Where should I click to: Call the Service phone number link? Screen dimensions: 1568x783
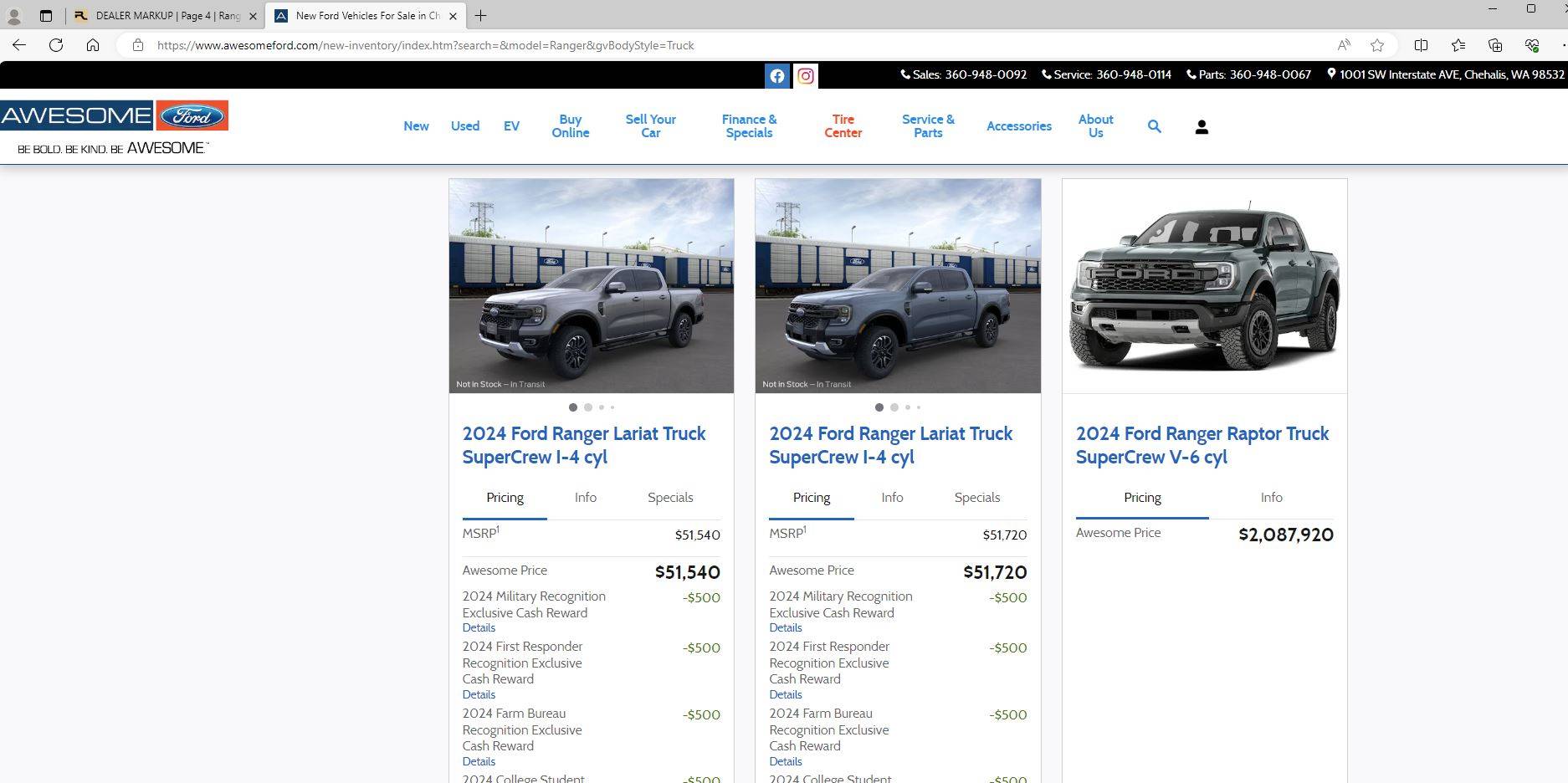tap(1106, 74)
